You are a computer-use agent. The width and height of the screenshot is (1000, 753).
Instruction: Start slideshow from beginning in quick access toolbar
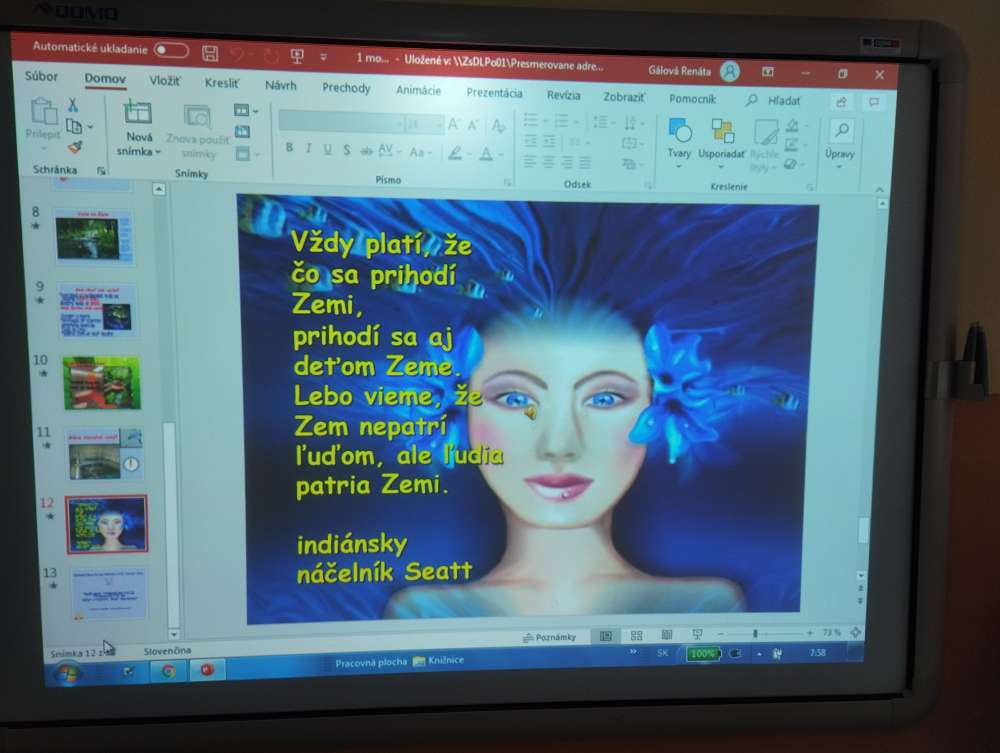[x=297, y=56]
